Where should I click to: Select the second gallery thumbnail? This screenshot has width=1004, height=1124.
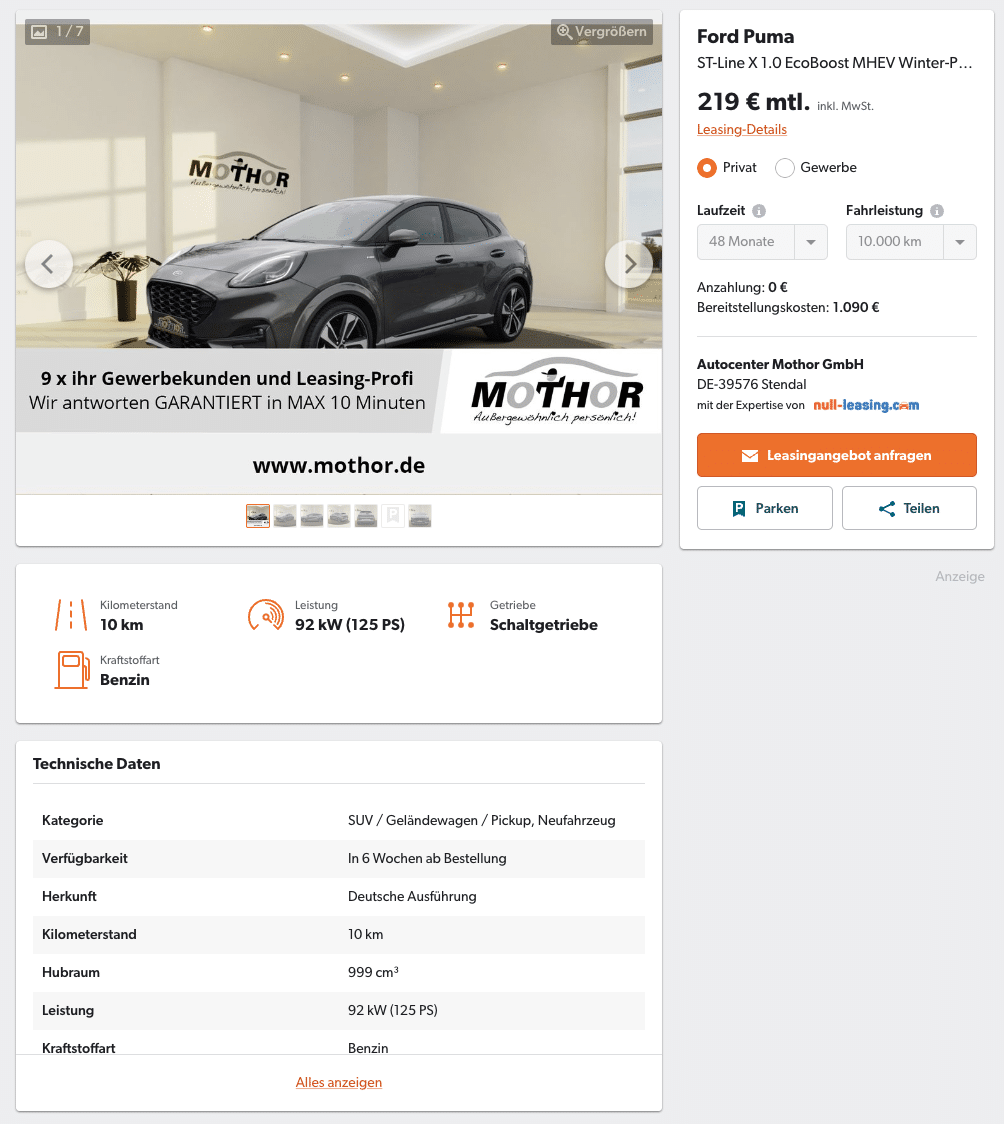285,516
